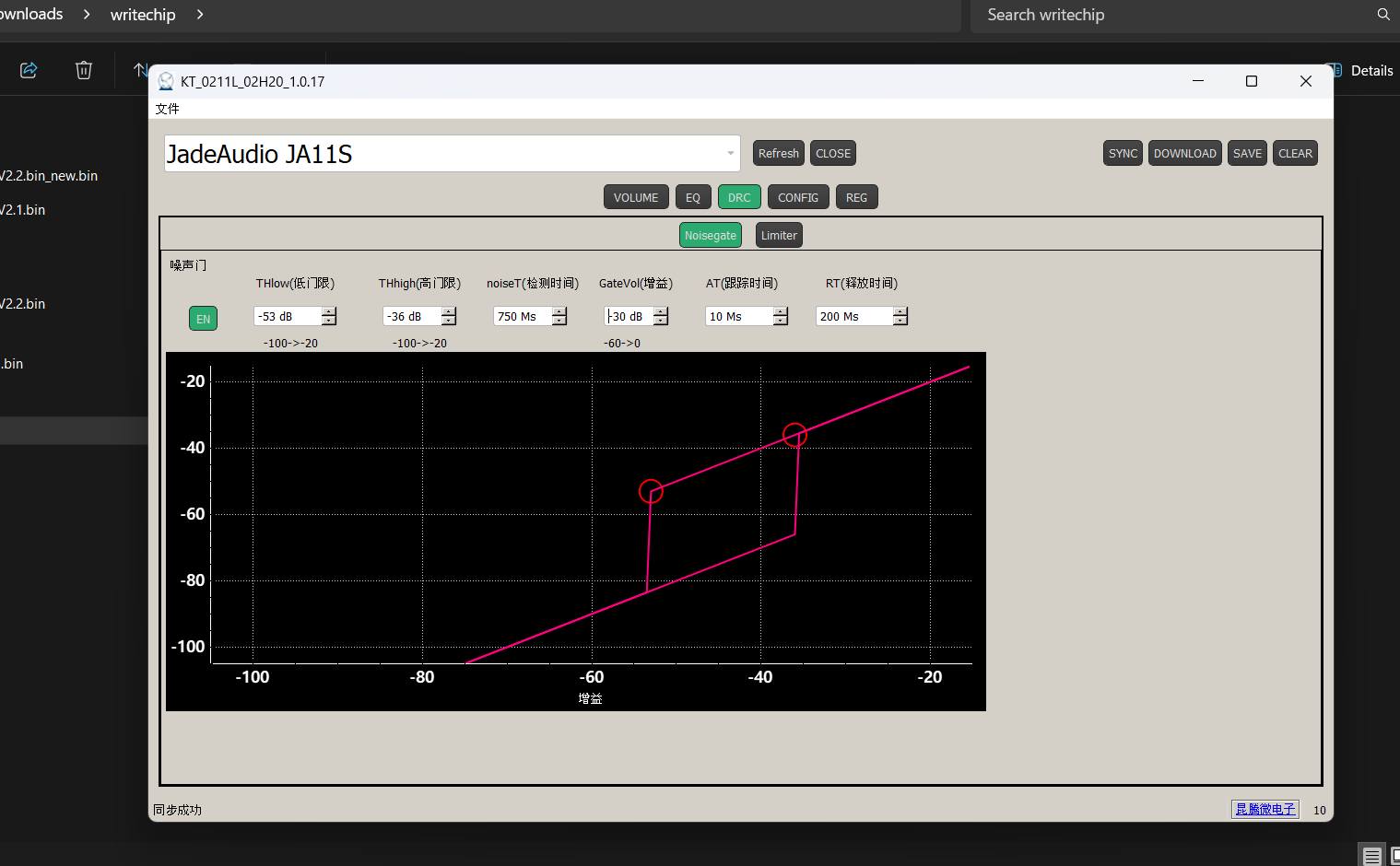Click the 同步成功 status bar text

tap(177, 810)
